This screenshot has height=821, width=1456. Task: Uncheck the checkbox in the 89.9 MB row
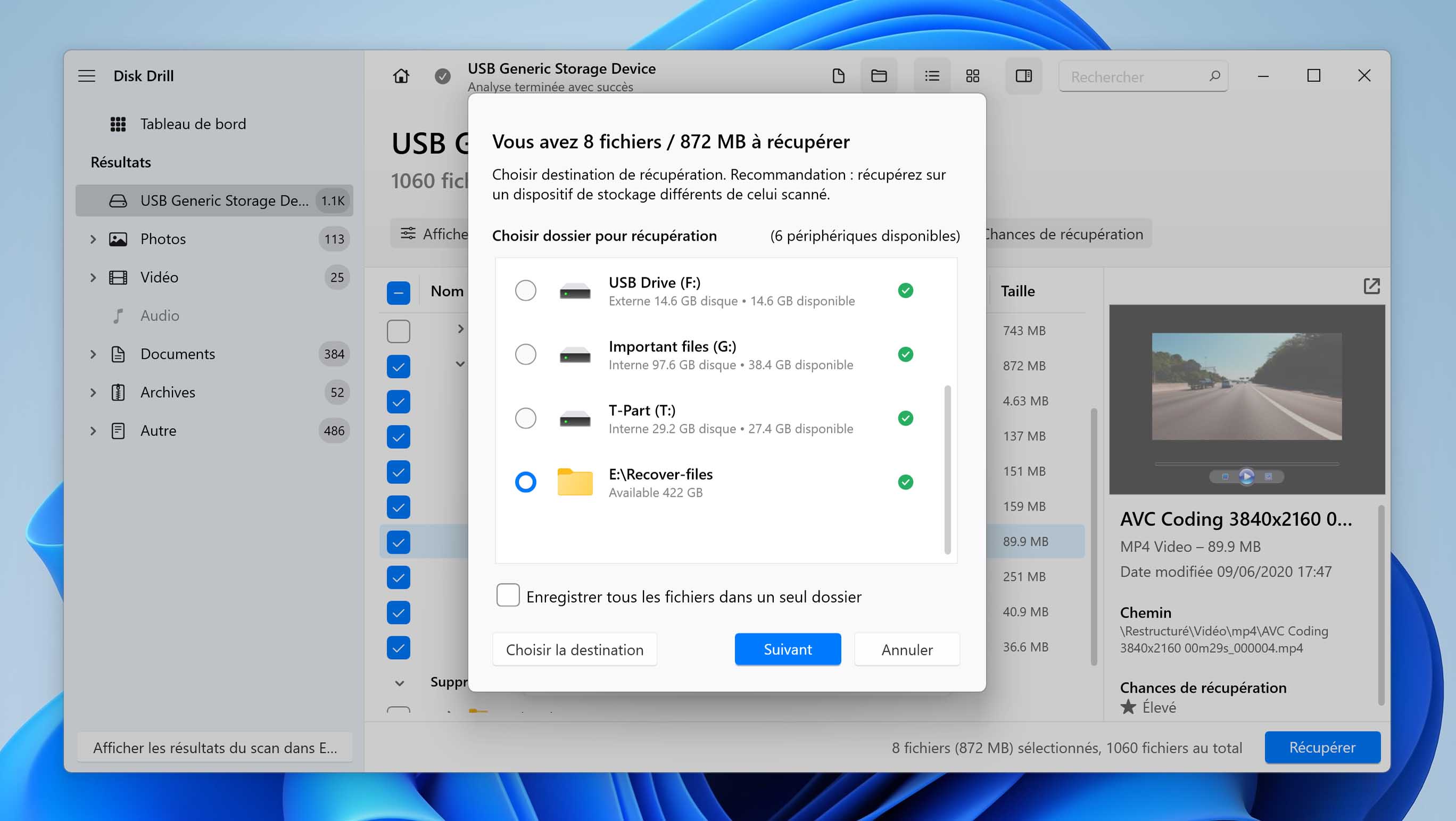[x=399, y=542]
